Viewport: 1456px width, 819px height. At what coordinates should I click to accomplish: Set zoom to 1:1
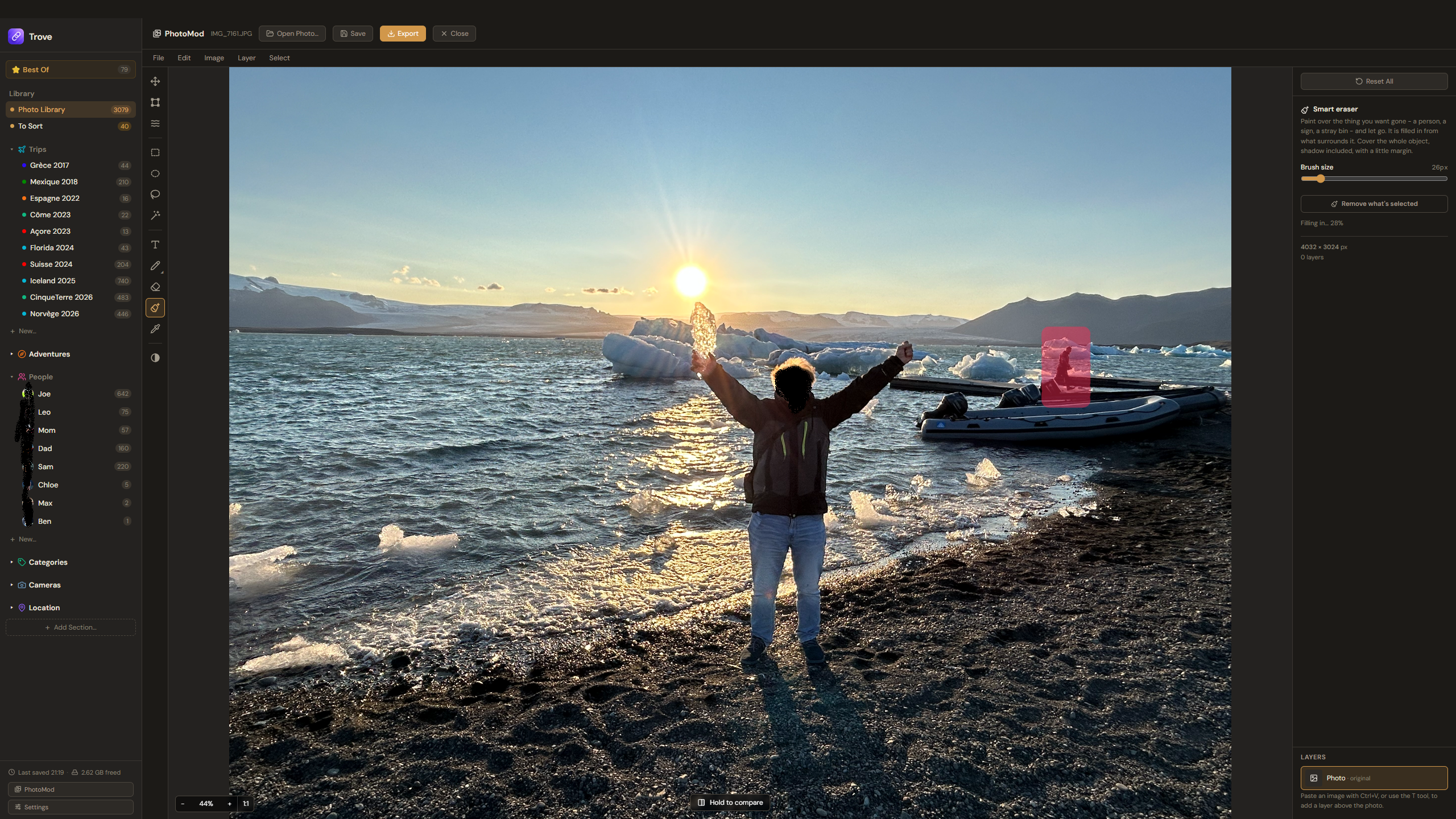(x=246, y=804)
